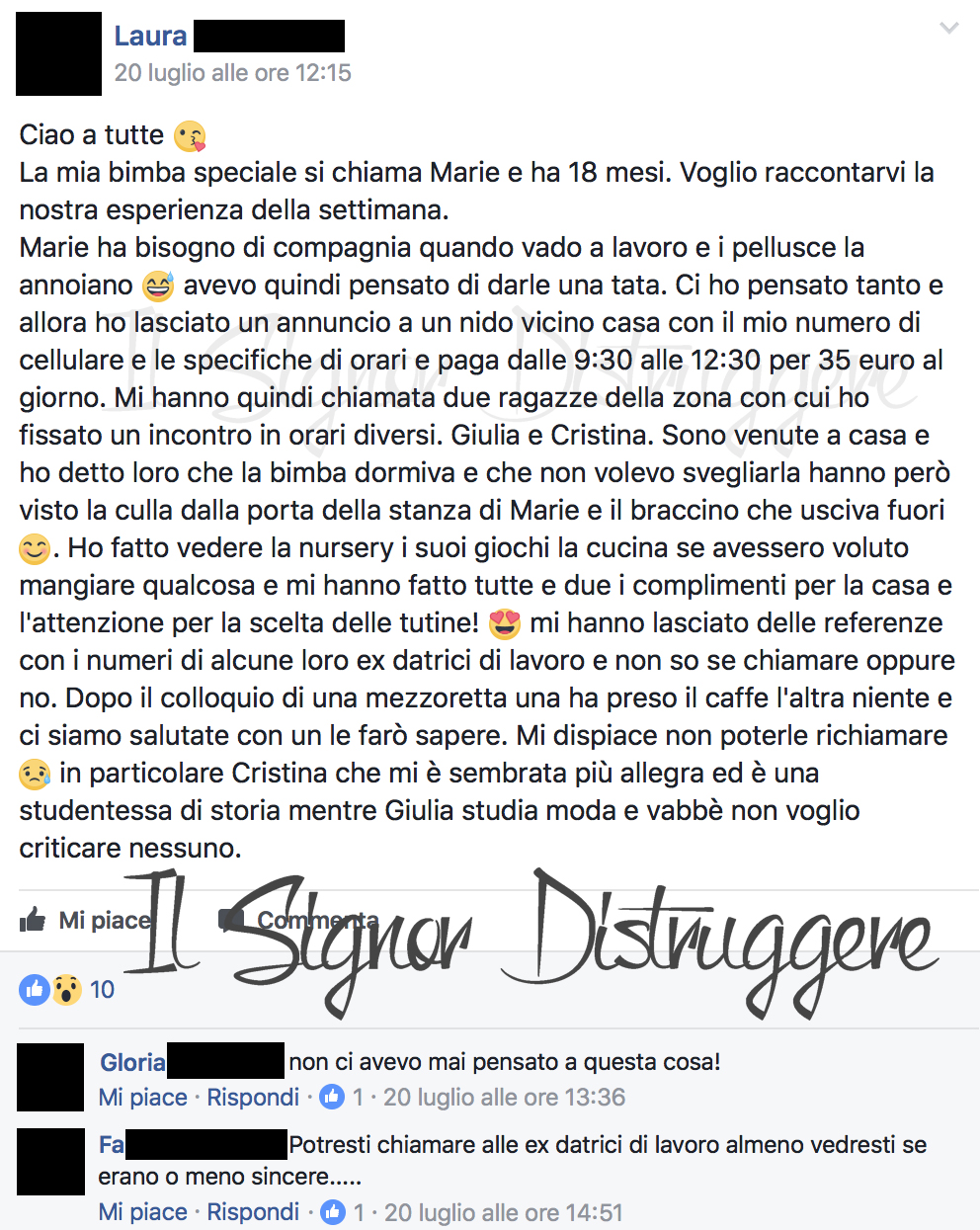The image size is (980, 1230).
Task: Click Mi piace on the second comment
Action: click(x=143, y=1212)
